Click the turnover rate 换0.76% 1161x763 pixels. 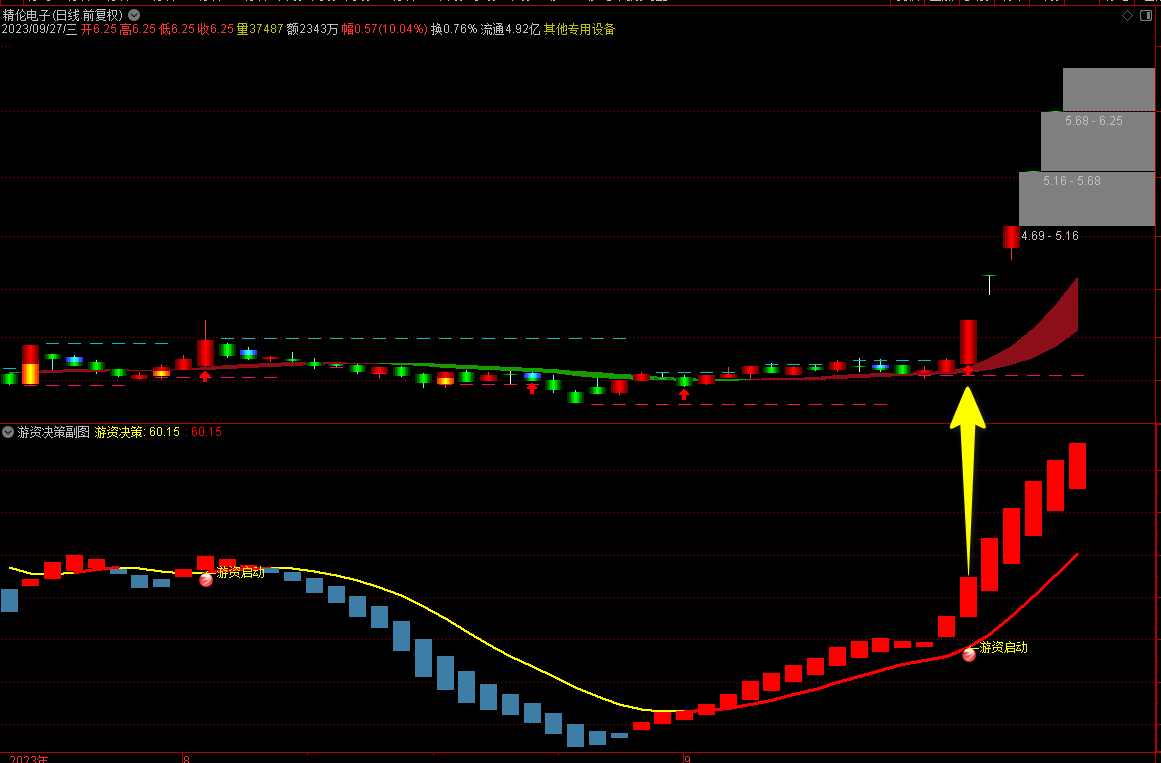[454, 30]
